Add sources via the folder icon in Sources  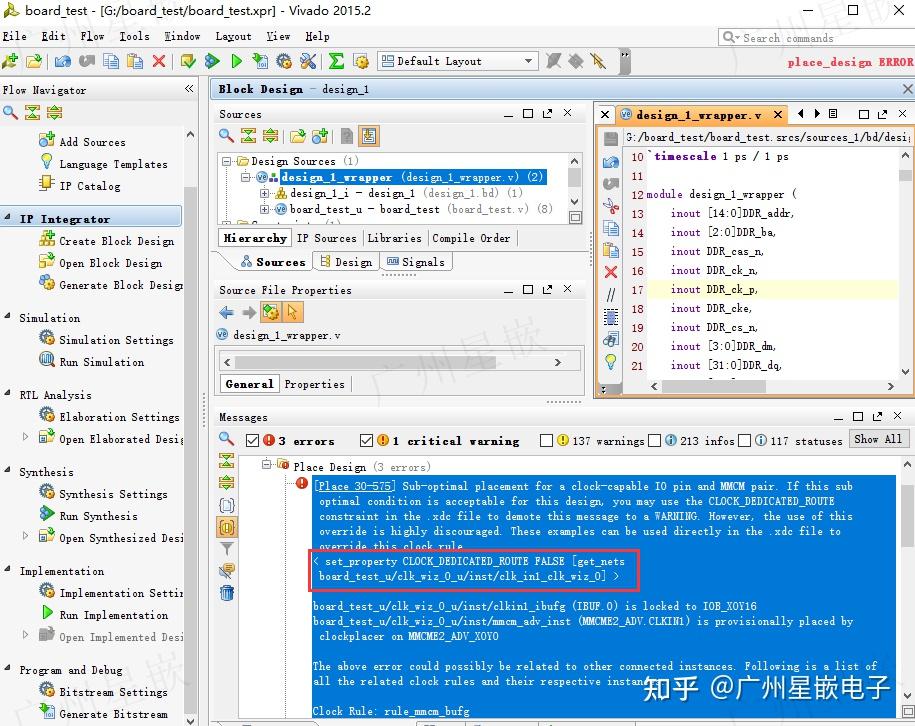tap(296, 135)
